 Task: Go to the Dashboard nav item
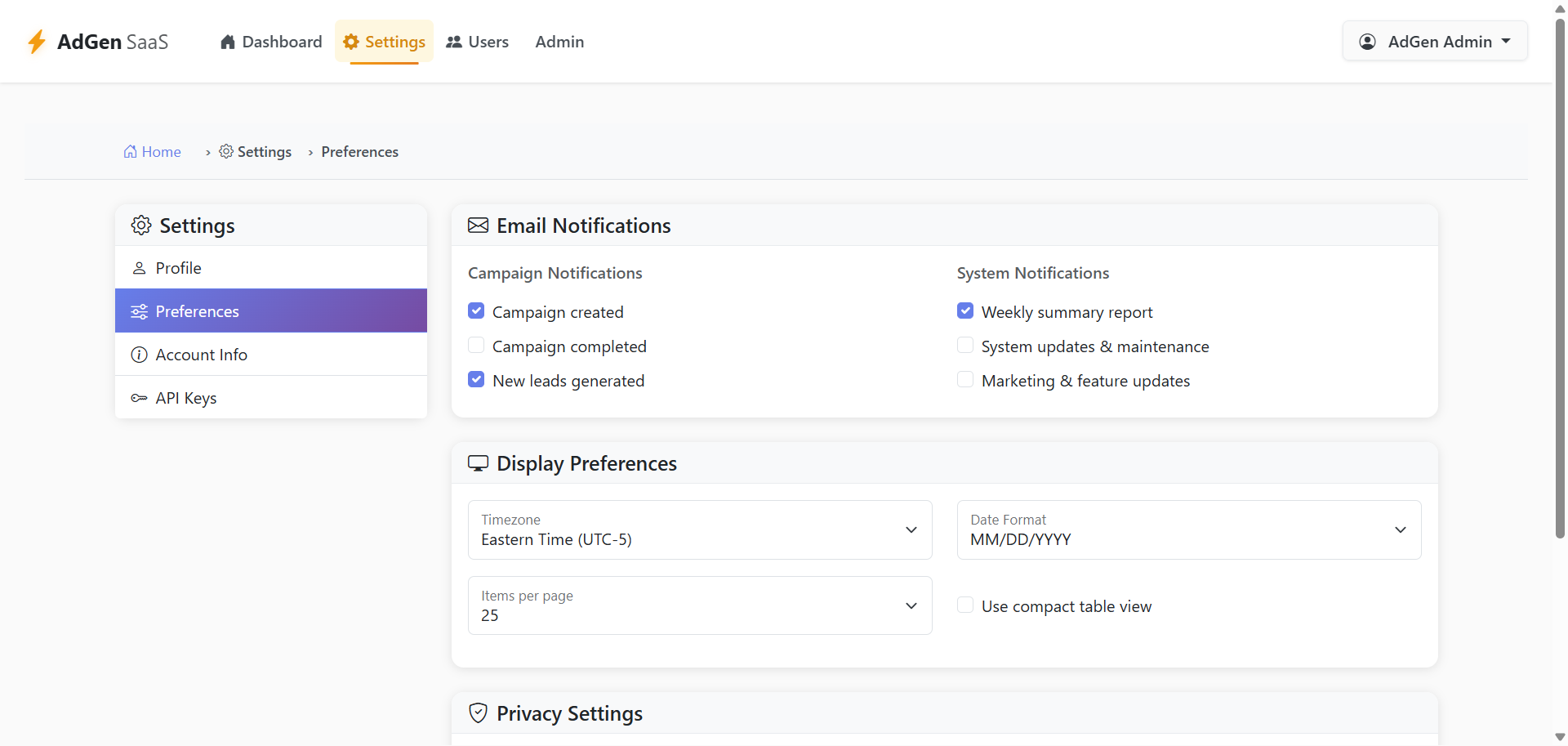point(271,42)
